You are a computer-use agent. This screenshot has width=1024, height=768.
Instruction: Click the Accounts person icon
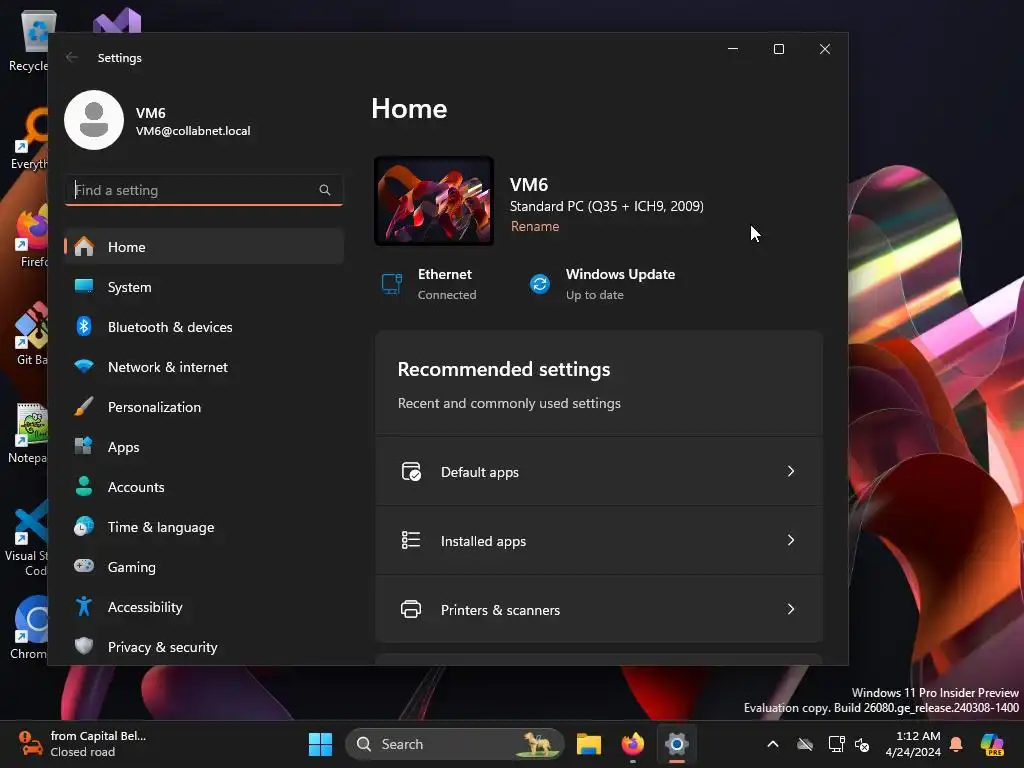pos(84,487)
